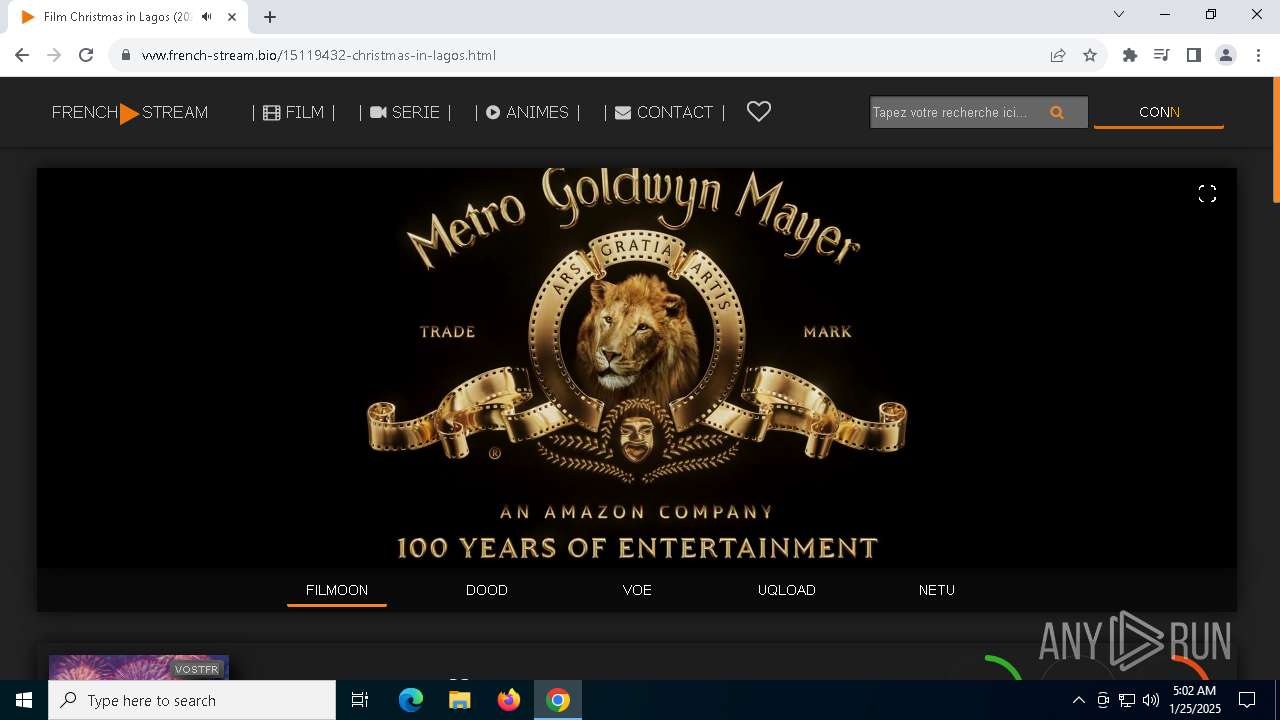Launch Microsoft Edge from taskbar
Screen dimensions: 1280x720
point(411,700)
